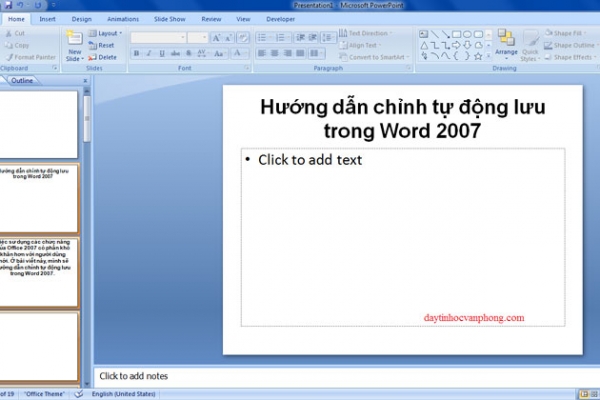Toggle Align Text Left
The image size is (600, 400).
[x=262, y=53]
